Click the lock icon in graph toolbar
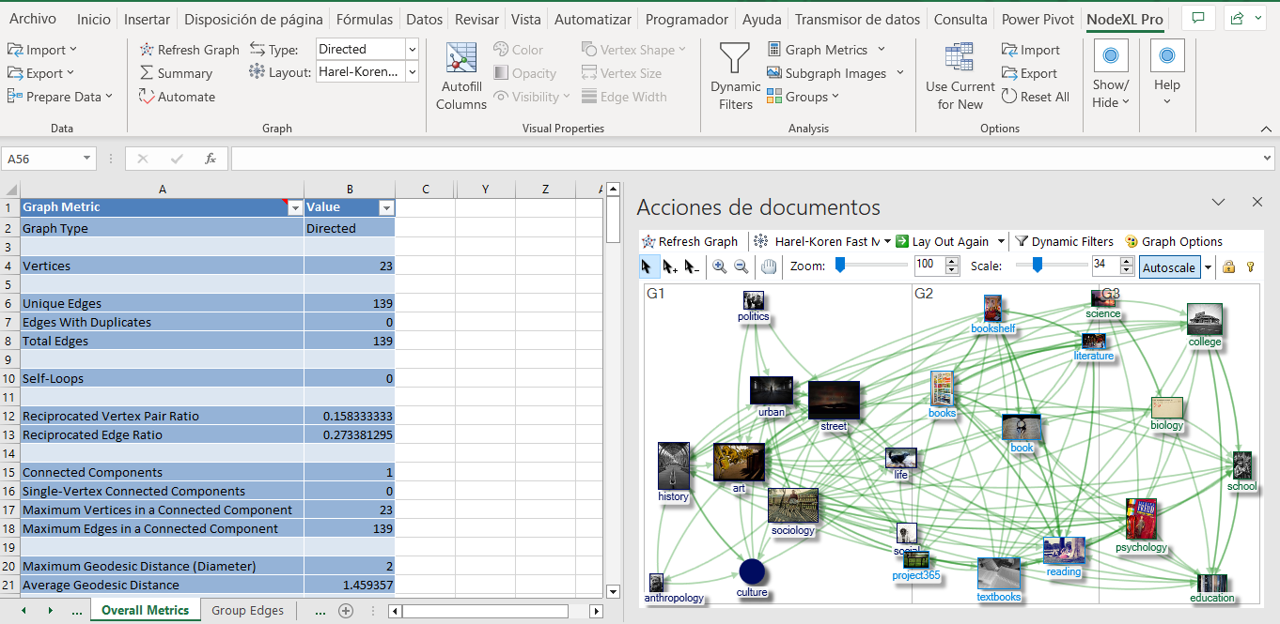Viewport: 1280px width, 624px height. 1229,267
